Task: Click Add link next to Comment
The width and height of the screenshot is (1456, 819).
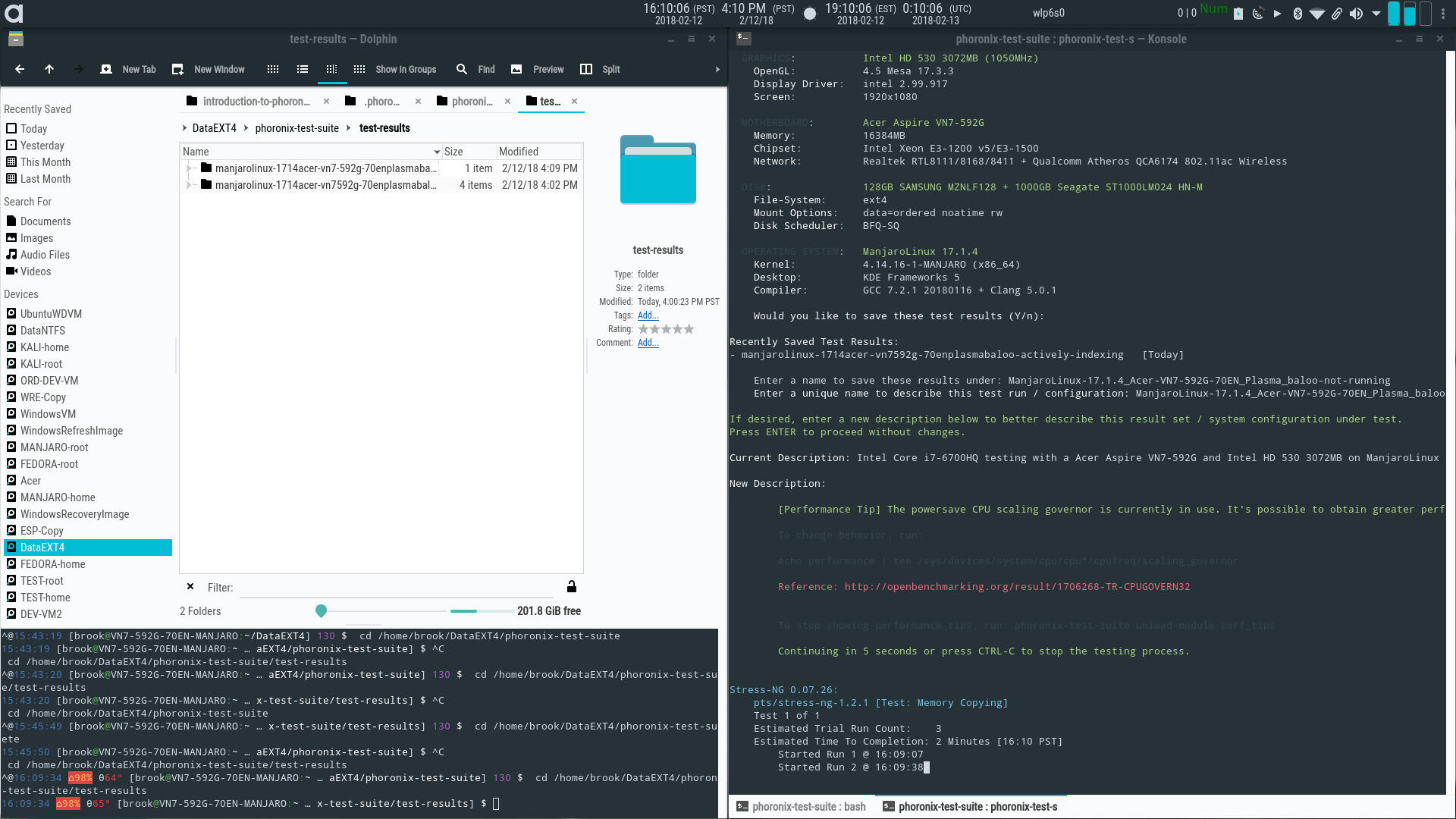Action: (648, 343)
